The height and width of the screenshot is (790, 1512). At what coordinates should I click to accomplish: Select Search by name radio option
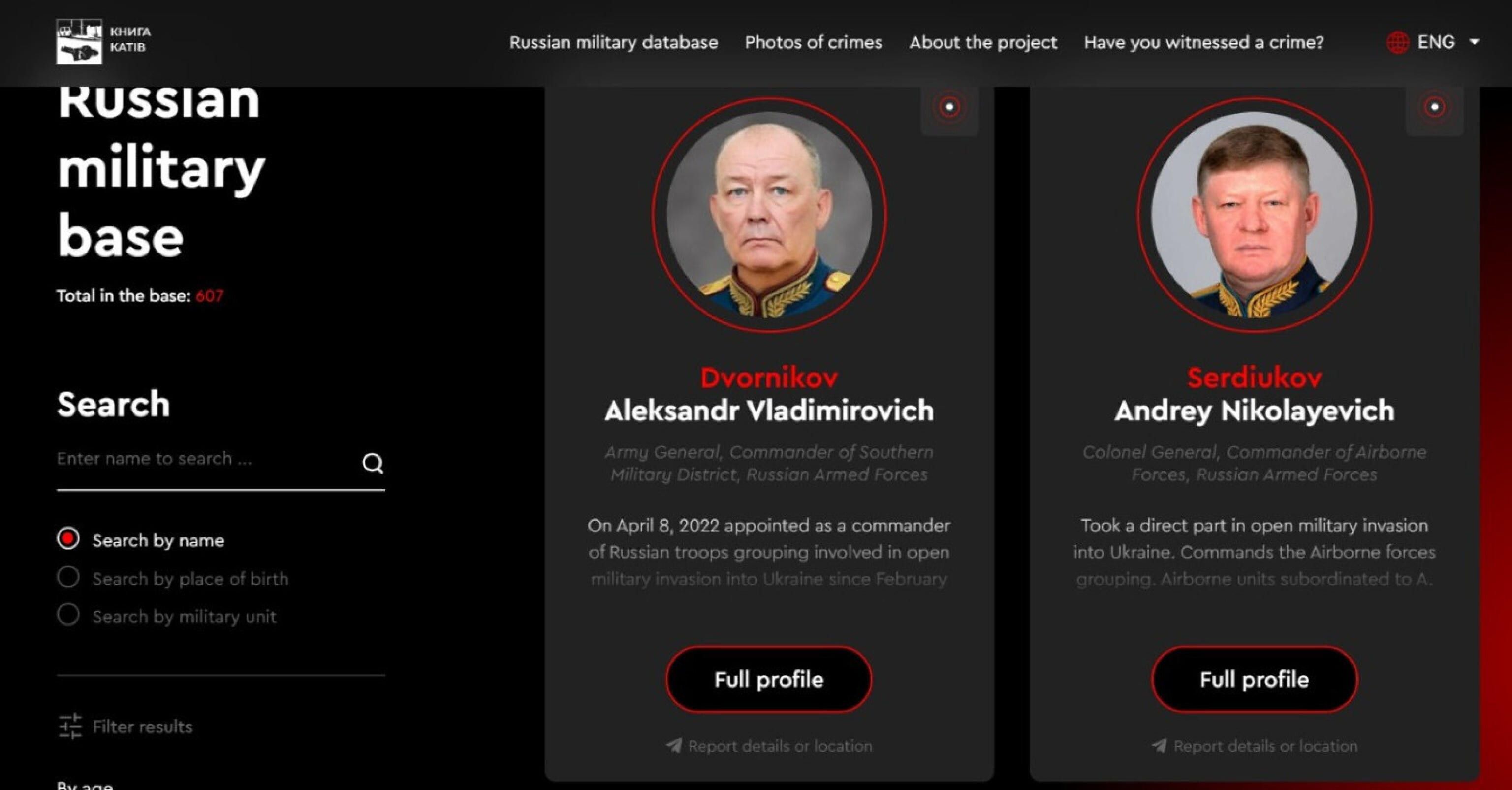(68, 539)
